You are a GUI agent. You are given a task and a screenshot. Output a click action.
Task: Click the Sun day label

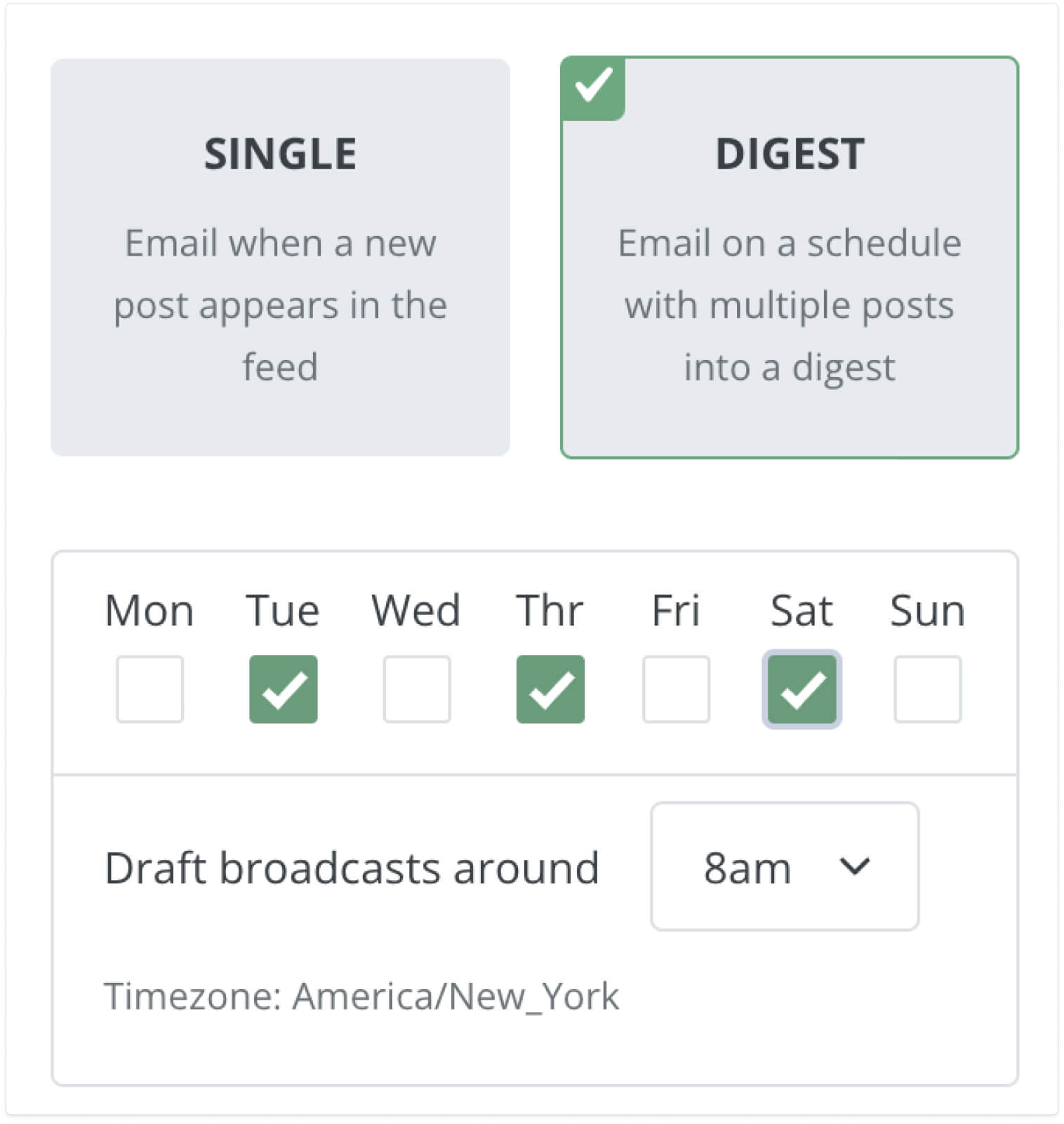(928, 609)
